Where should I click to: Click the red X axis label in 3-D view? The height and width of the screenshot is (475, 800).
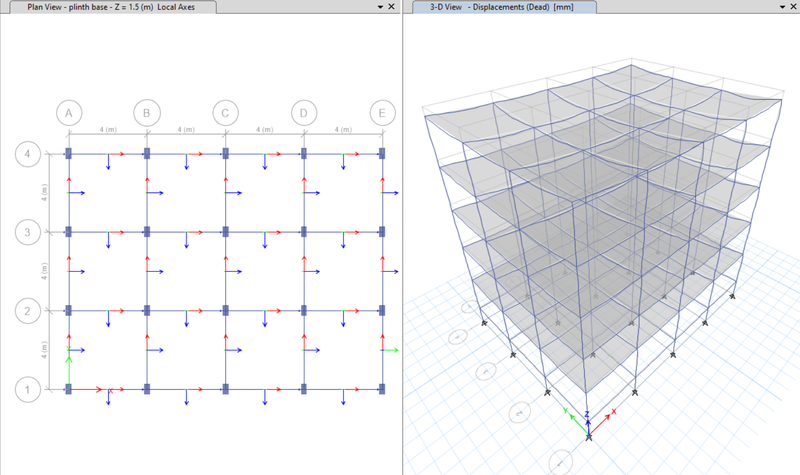pyautogui.click(x=614, y=411)
